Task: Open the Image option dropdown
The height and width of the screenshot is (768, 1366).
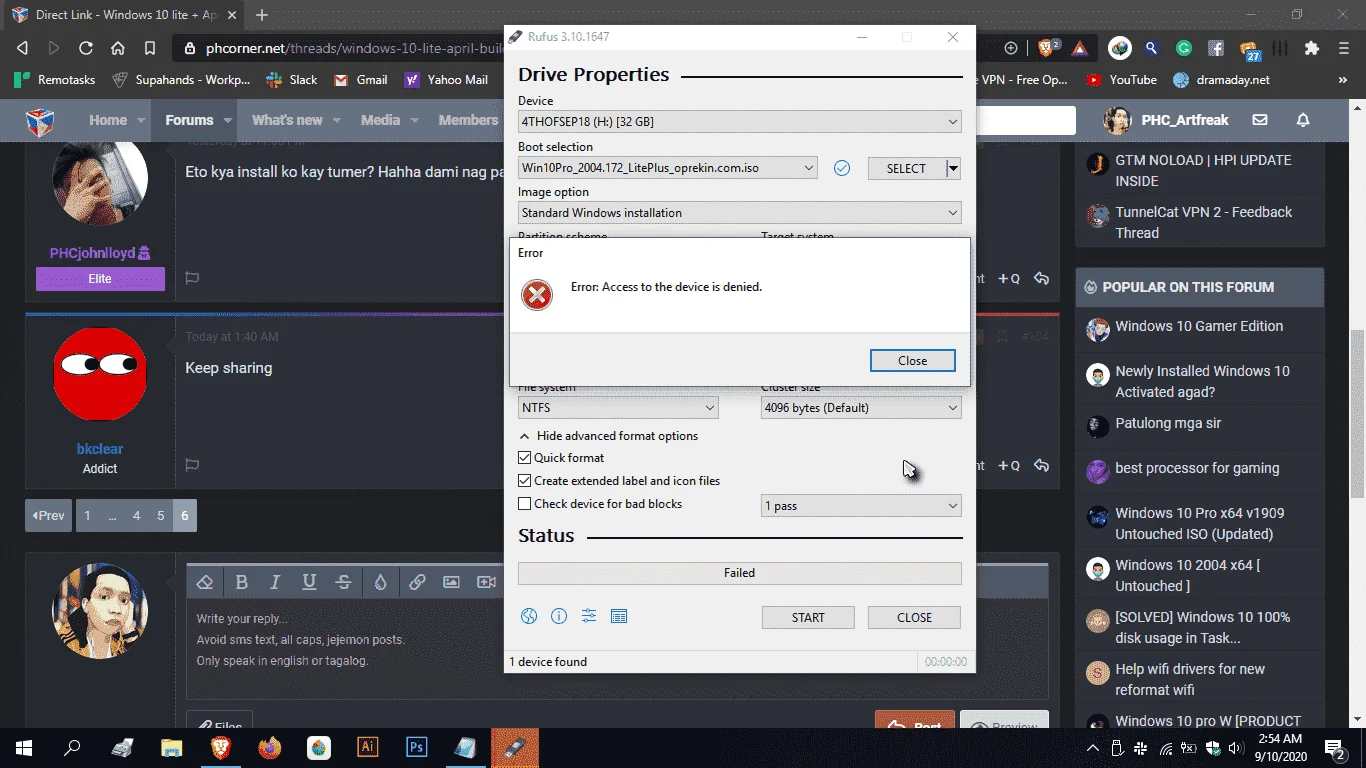Action: 740,213
